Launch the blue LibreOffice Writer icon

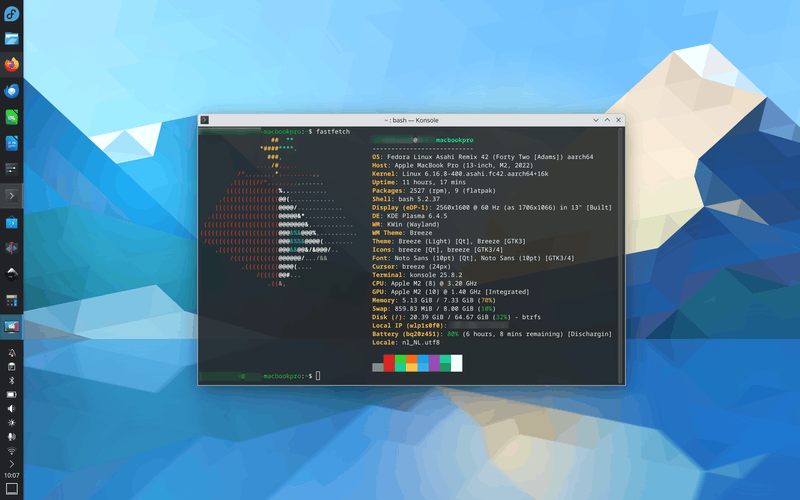[x=11, y=143]
